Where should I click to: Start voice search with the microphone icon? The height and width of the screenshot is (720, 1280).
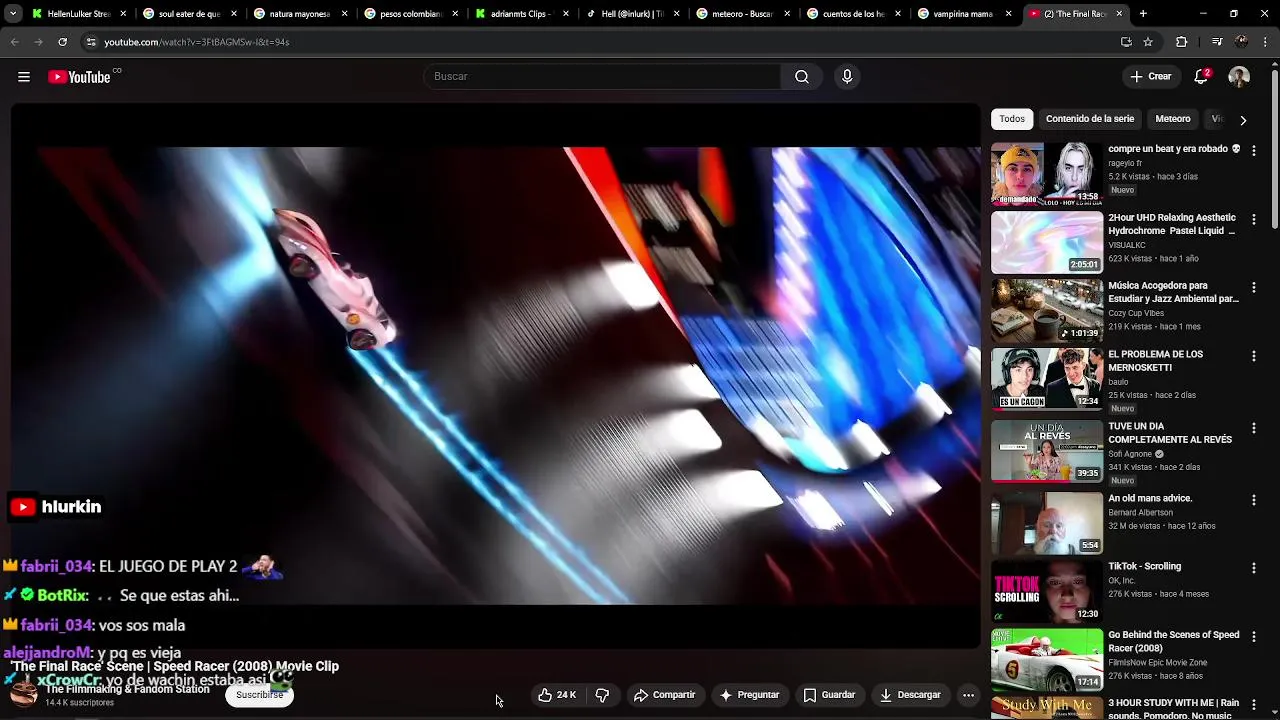pos(847,77)
